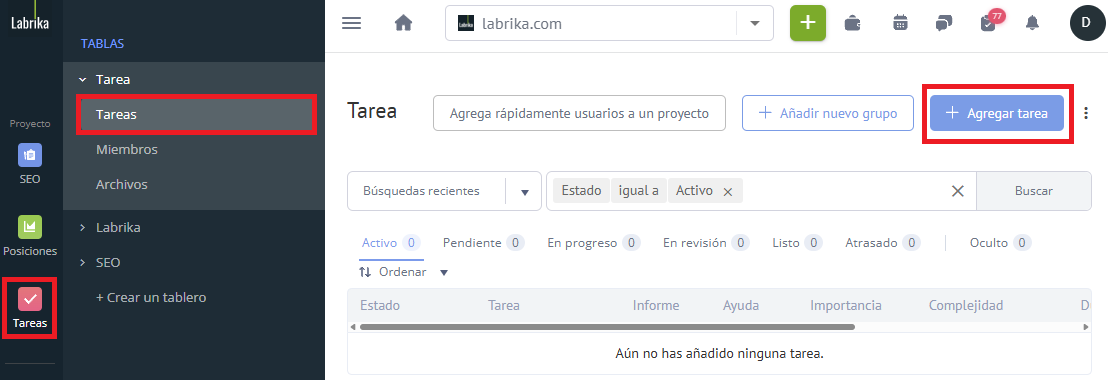Go to the home icon
The image size is (1108, 380).
tap(403, 23)
